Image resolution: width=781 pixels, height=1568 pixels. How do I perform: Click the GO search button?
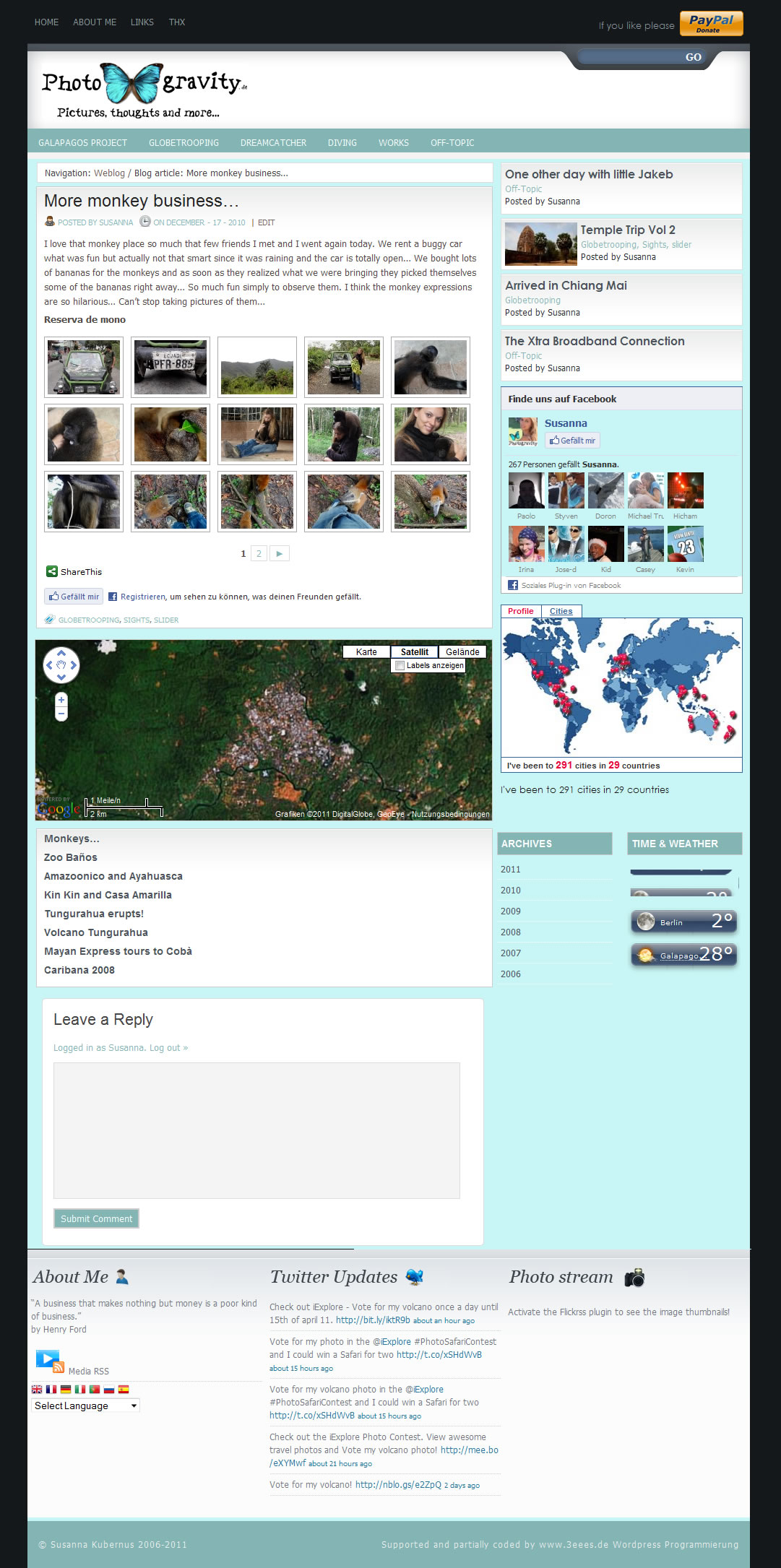point(694,57)
